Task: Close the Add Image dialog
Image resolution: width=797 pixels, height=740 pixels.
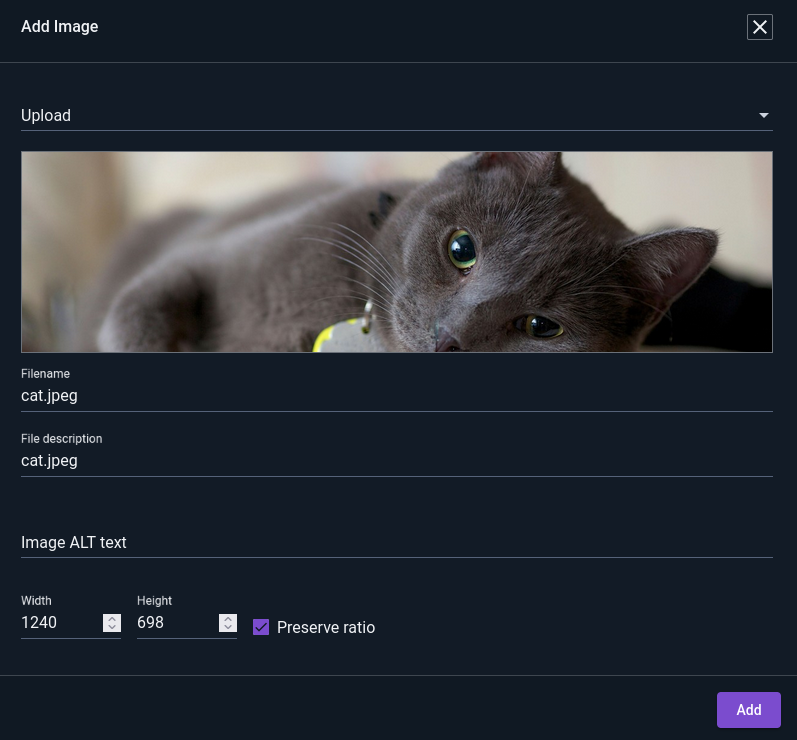Action: pyautogui.click(x=759, y=27)
